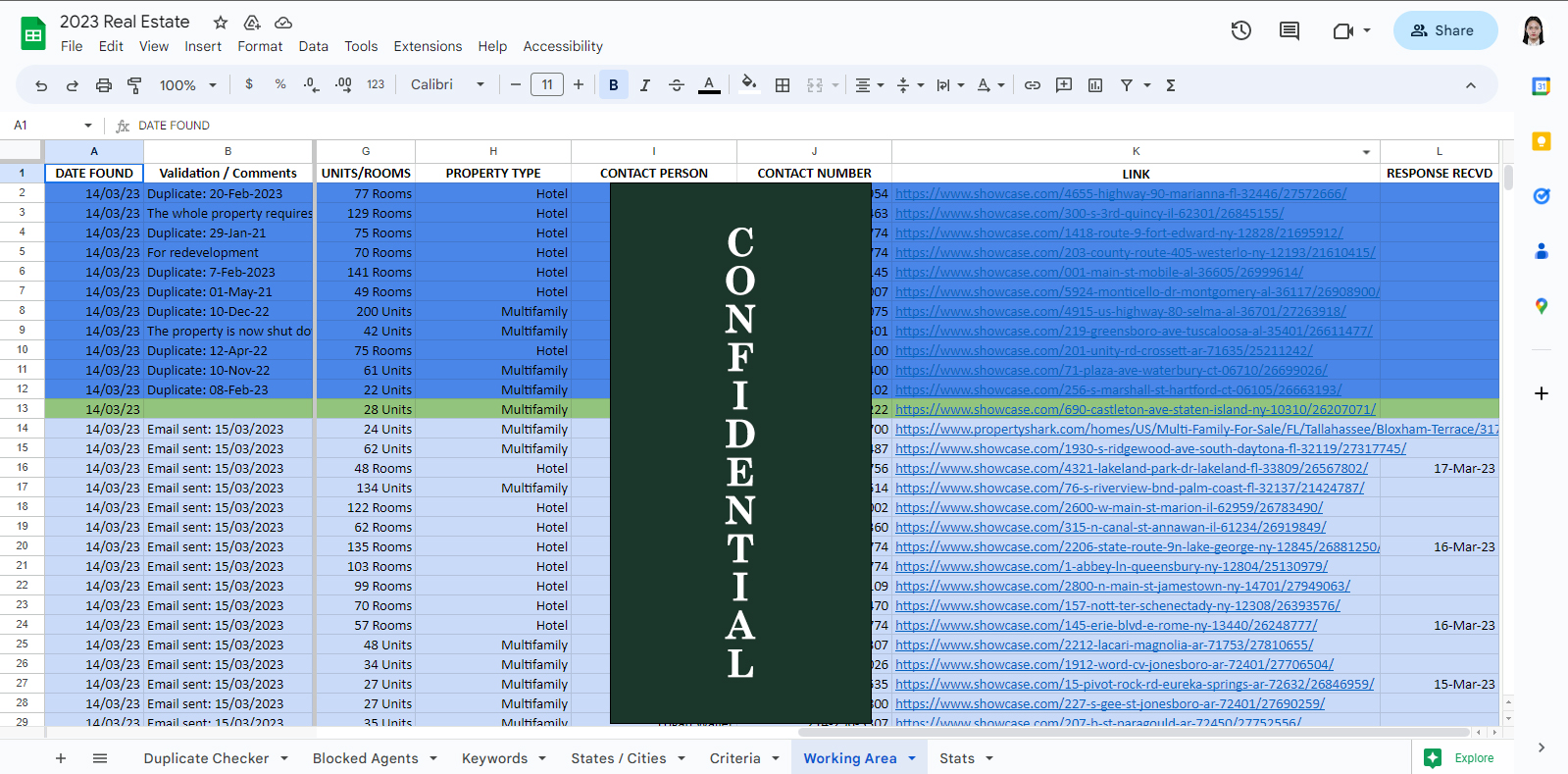This screenshot has width=1568, height=774.
Task: Open Google Tasks side panel
Action: (1542, 196)
